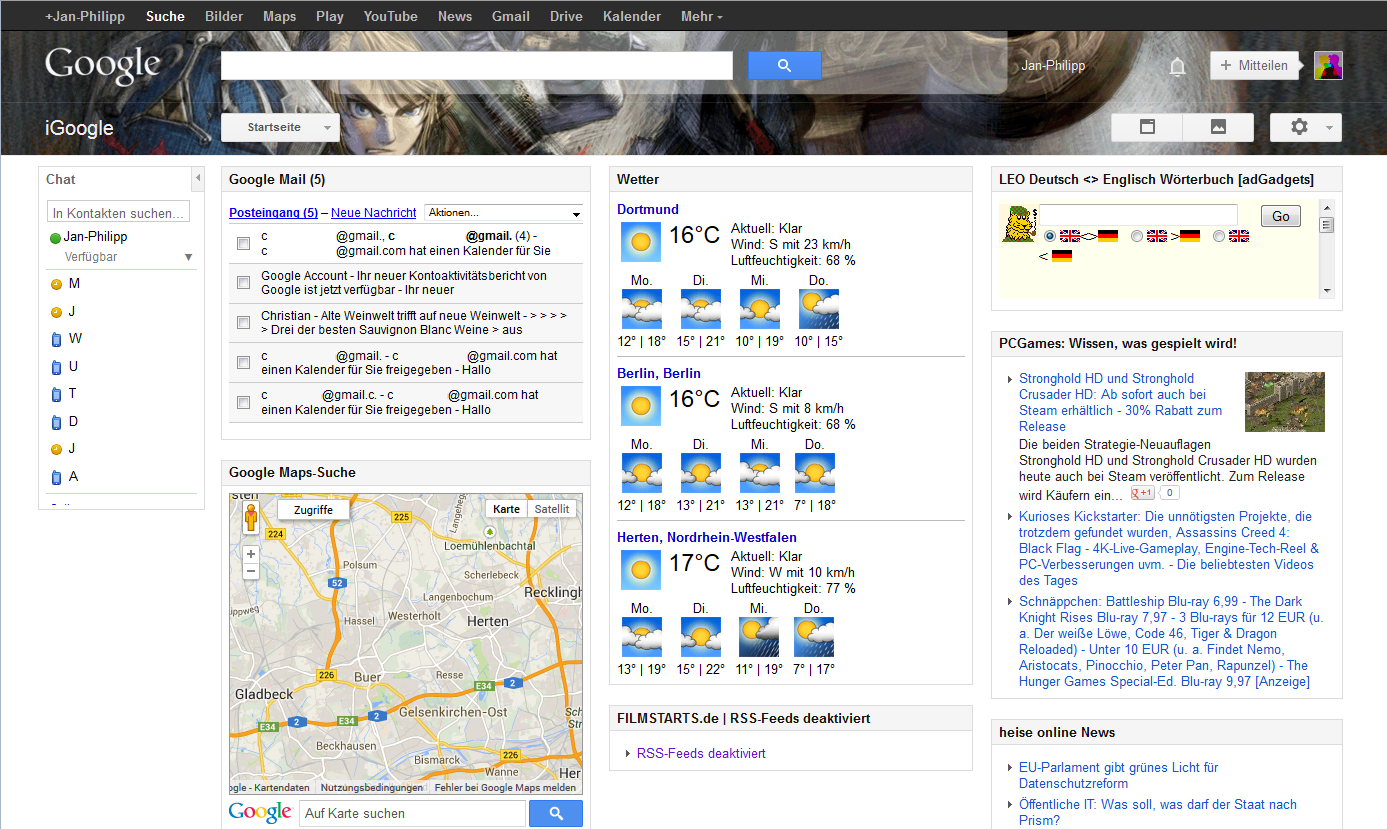The width and height of the screenshot is (1387, 829).
Task: Tick the checkbox for Christian's Weinwelt email
Action: pyautogui.click(x=243, y=323)
